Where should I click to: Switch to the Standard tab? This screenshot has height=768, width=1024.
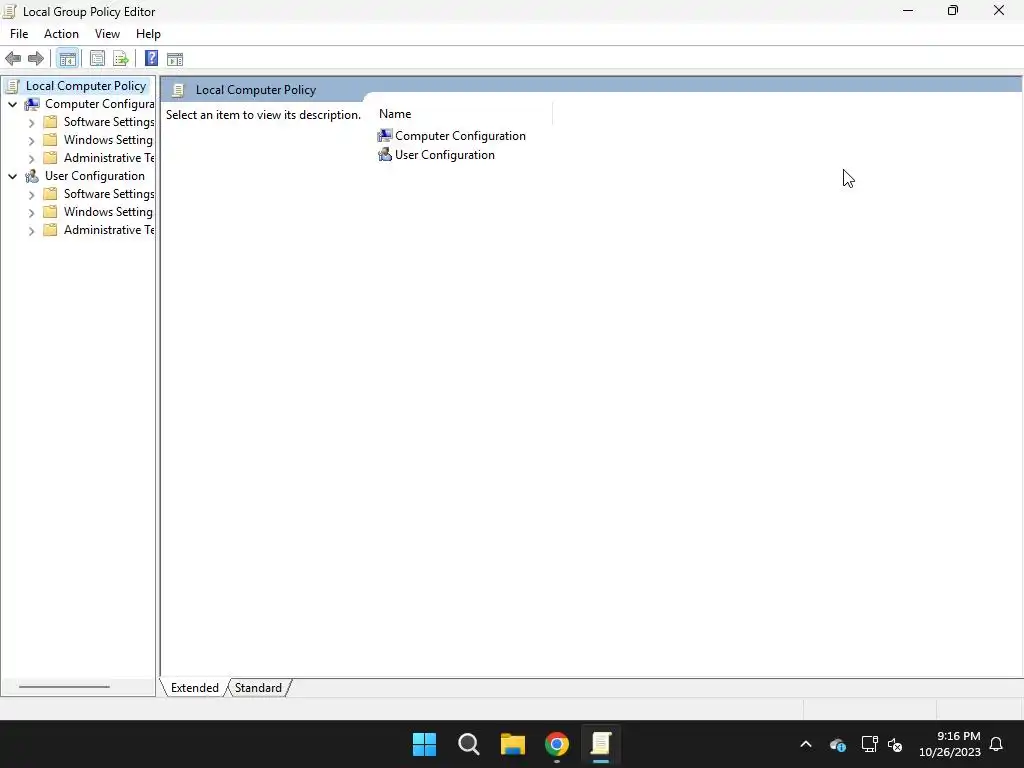click(258, 688)
